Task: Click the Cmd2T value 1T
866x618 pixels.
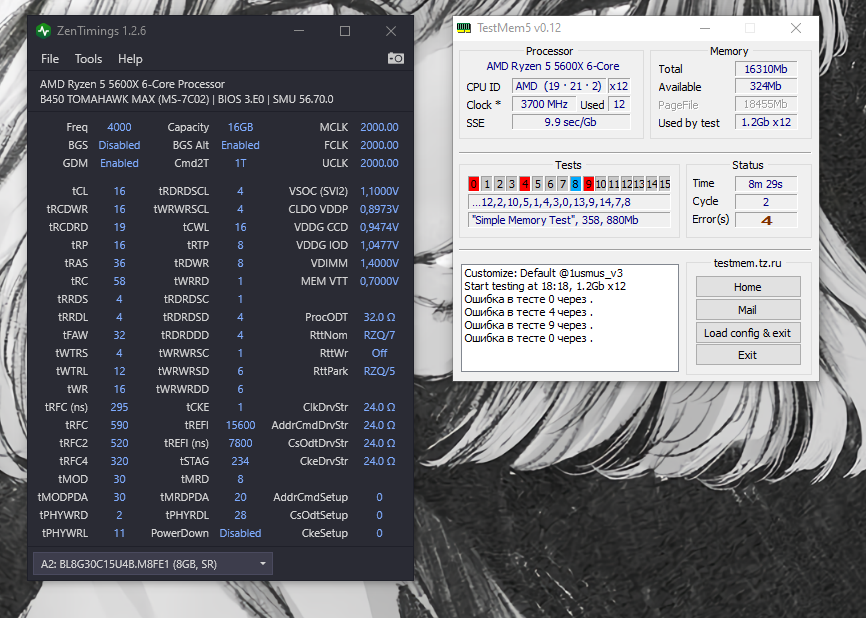Action: pos(240,163)
